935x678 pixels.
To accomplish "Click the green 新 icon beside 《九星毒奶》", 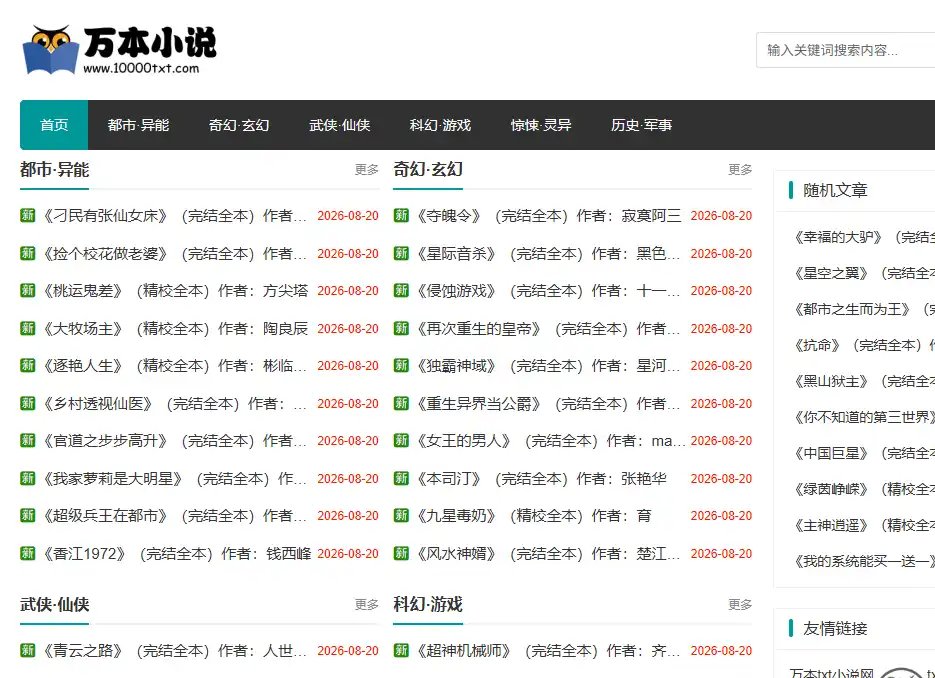I will pos(401,515).
